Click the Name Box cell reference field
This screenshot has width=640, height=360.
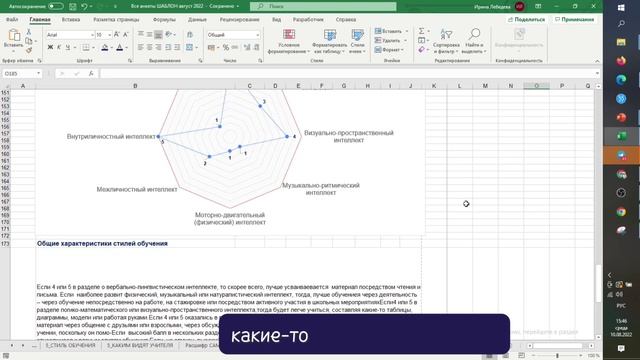[x=22, y=73]
